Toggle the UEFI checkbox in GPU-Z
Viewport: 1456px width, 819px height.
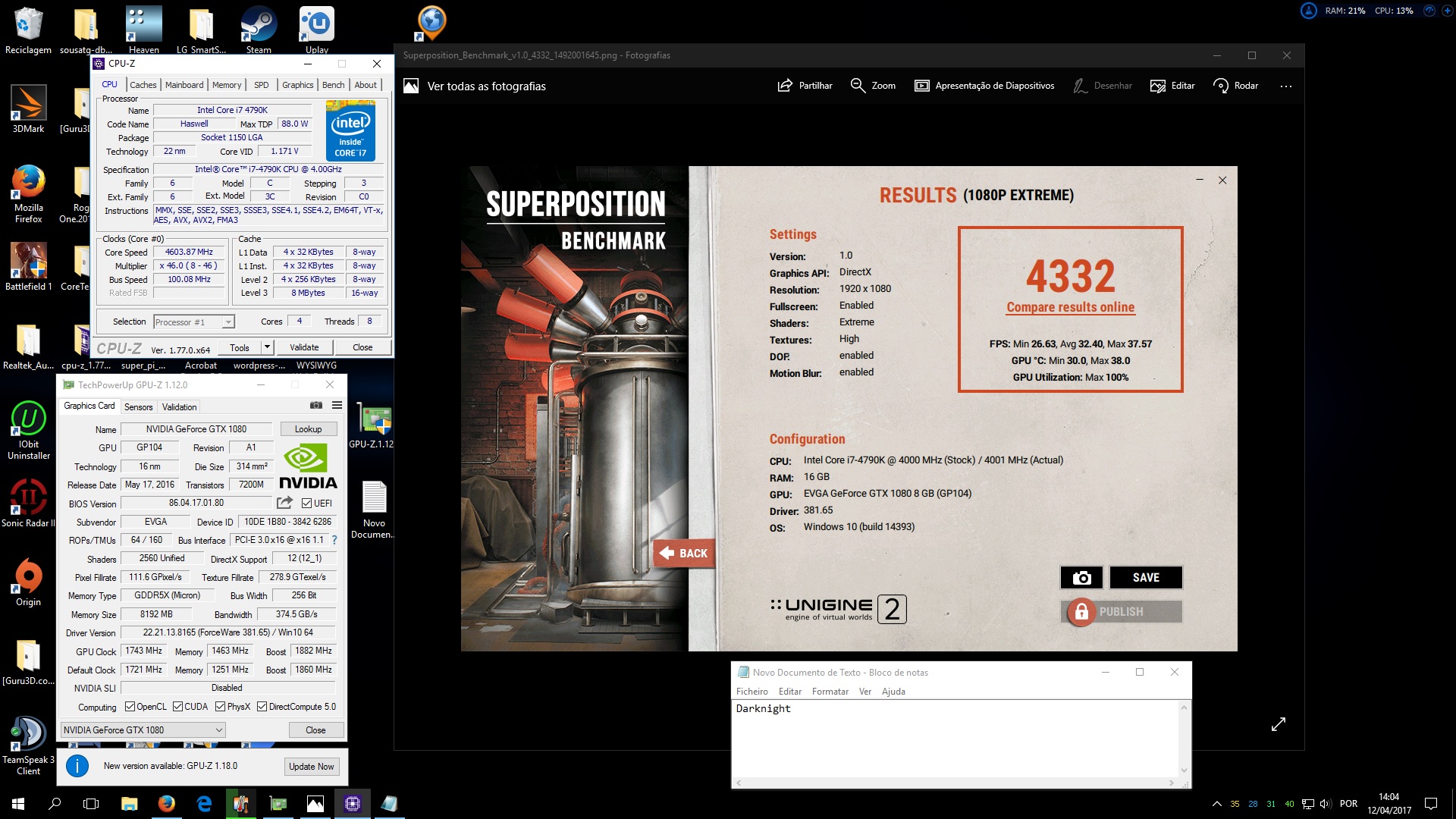click(307, 503)
